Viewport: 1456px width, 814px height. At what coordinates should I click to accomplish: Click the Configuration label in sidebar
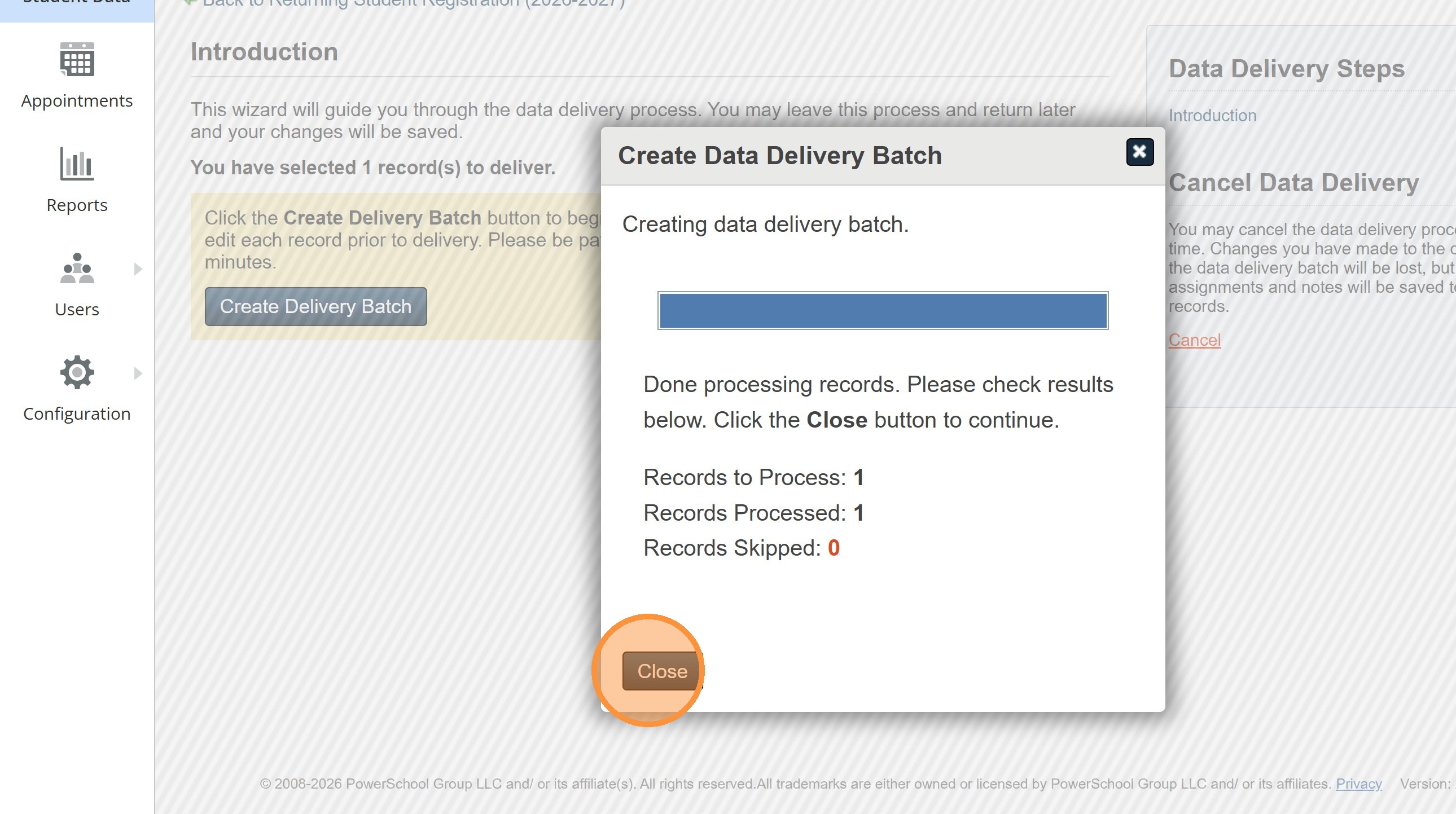click(x=77, y=413)
